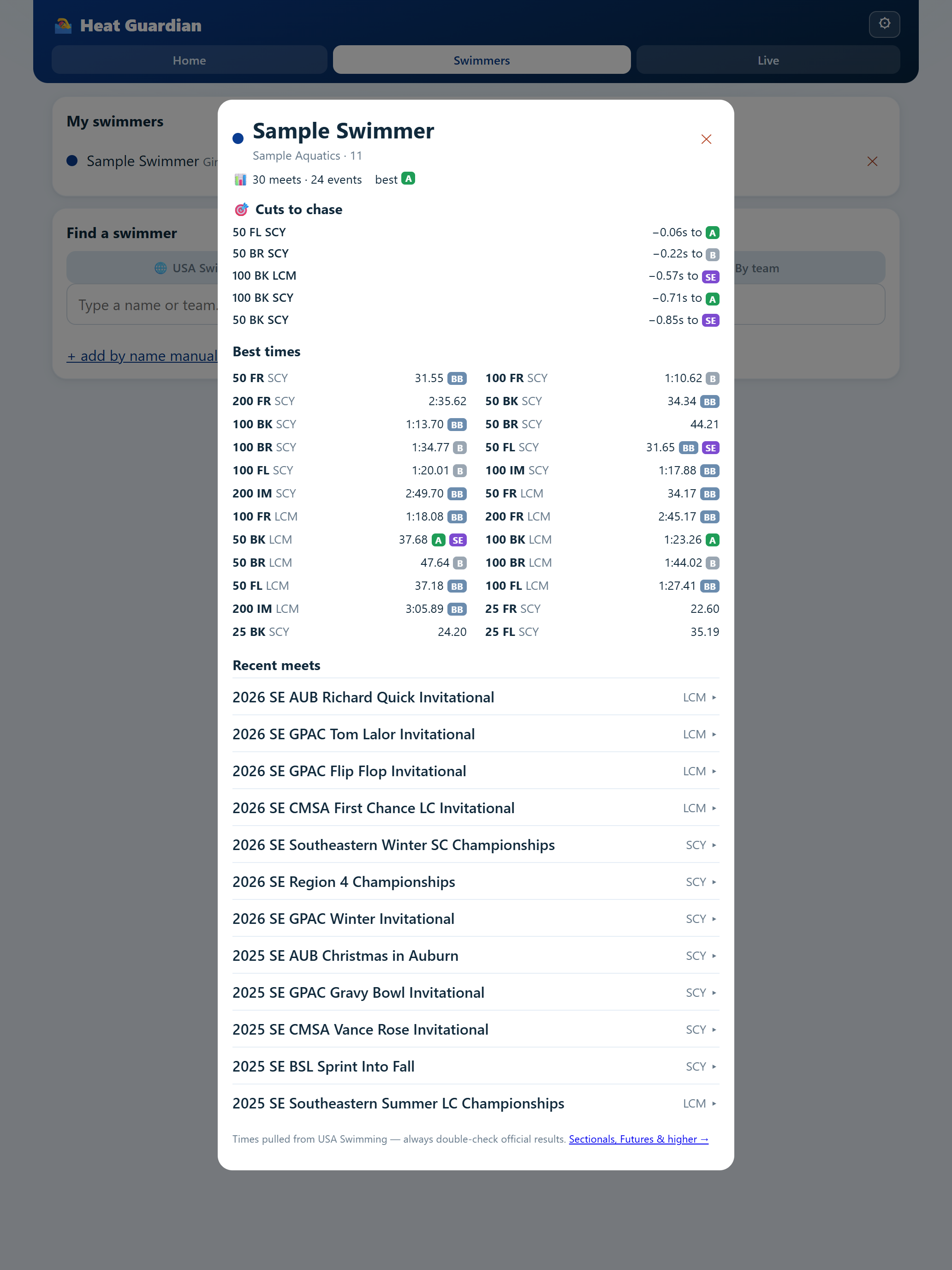Expand 2025 SE Southeastern Summer LC Championships
This screenshot has height=1270, width=952.
pyautogui.click(x=476, y=1103)
